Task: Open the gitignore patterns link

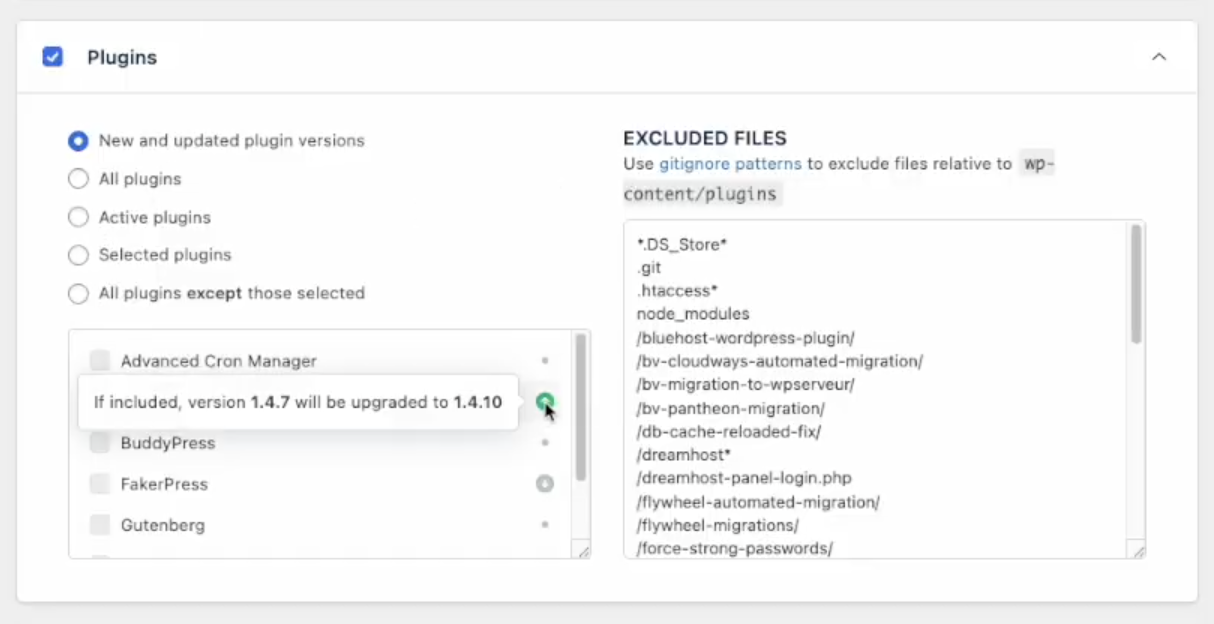Action: point(730,164)
